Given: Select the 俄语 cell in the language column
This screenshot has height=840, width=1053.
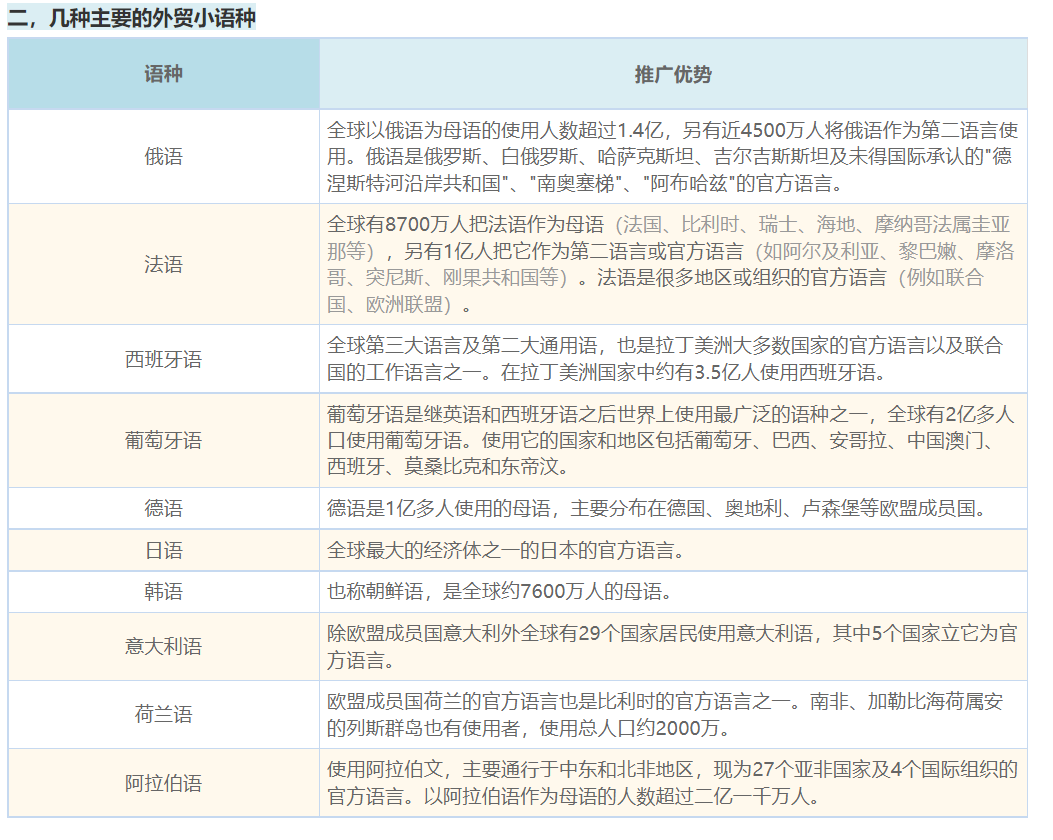Looking at the screenshot, I should point(163,157).
